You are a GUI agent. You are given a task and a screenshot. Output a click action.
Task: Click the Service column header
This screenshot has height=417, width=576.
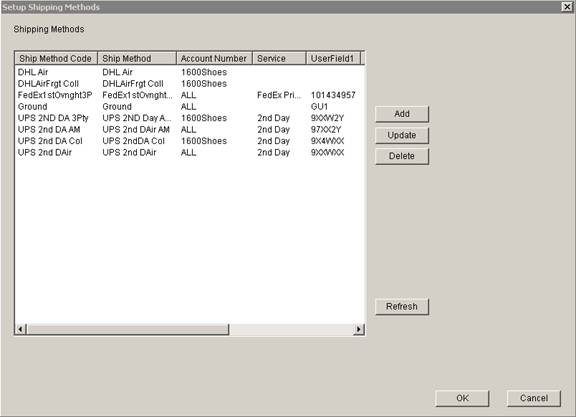279,58
